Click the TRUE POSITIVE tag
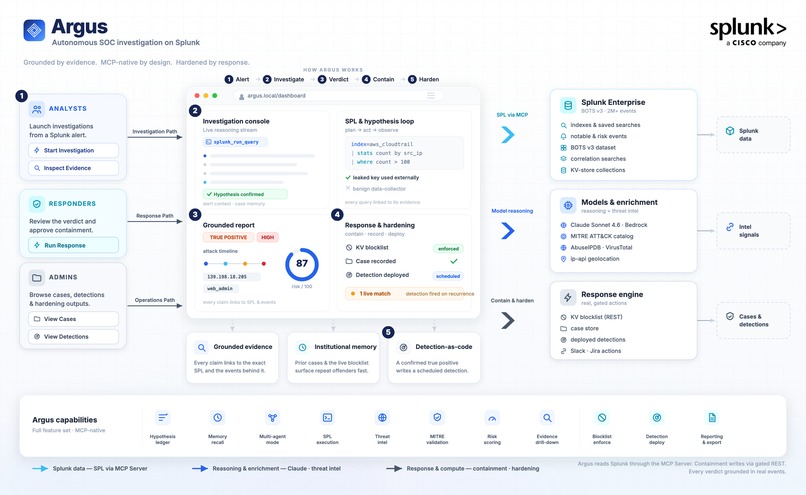 click(x=228, y=237)
